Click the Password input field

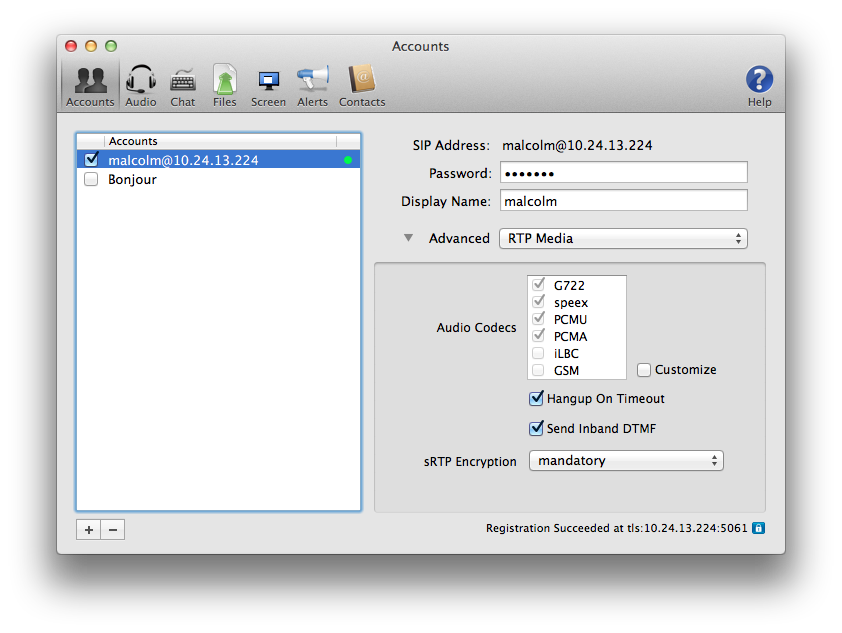622,174
